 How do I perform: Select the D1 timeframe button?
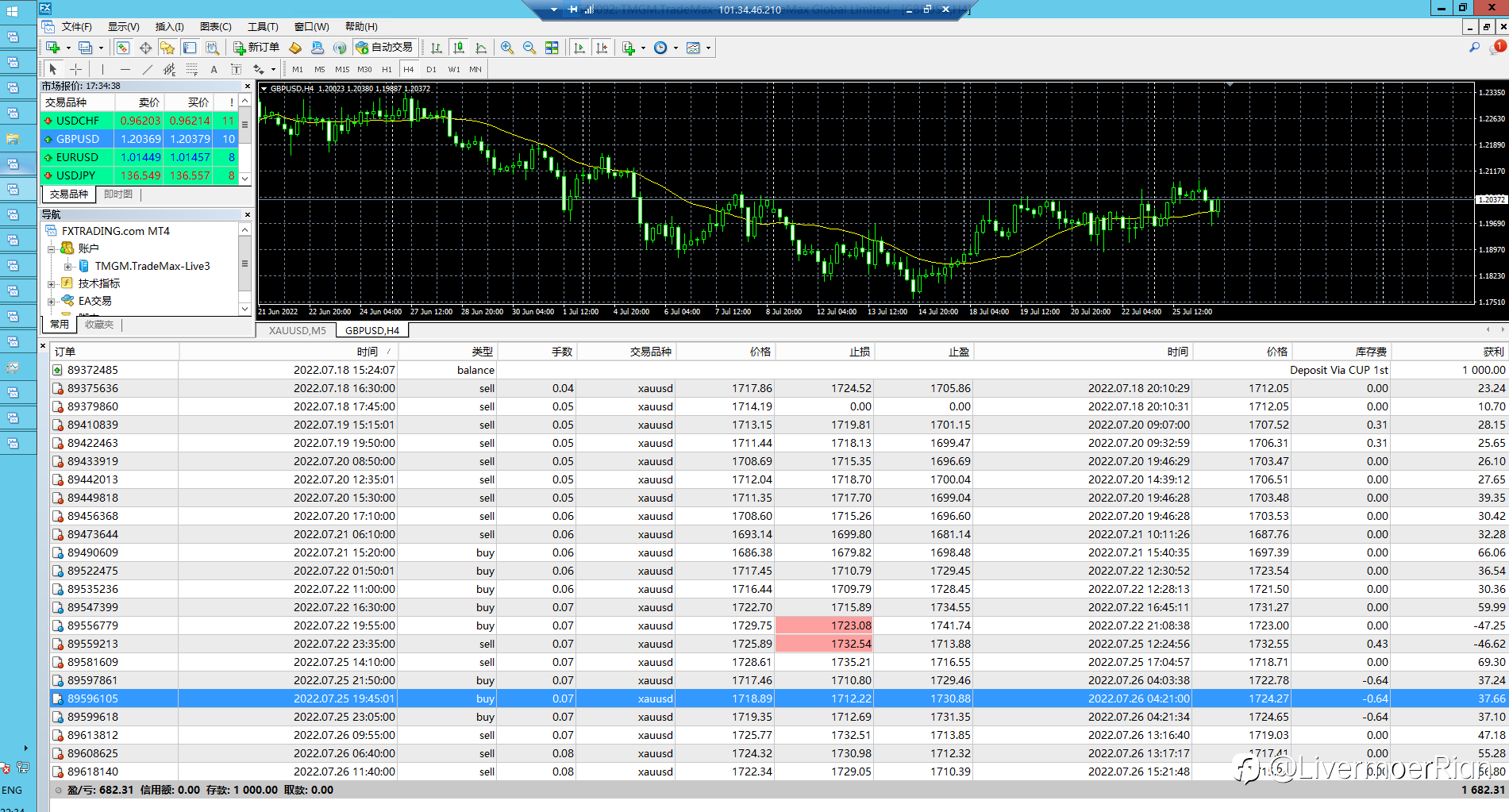pos(431,69)
